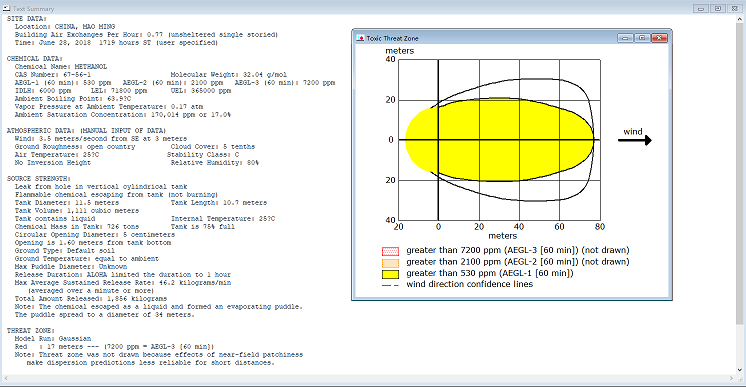Click the orange AEGL-2 legend swatch
Screen dimensions: 746x387
(390, 262)
